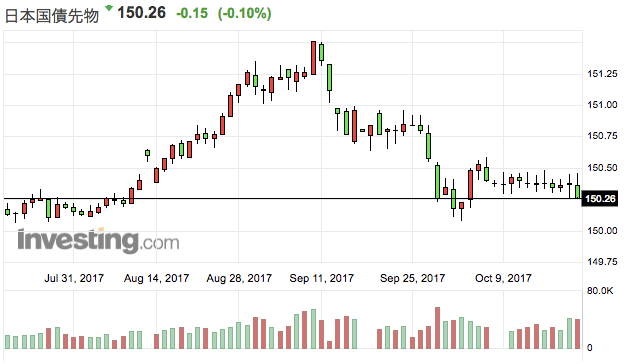The width and height of the screenshot is (628, 364).
Task: Select the Sep 25, 2017 date label
Action: pyautogui.click(x=413, y=278)
